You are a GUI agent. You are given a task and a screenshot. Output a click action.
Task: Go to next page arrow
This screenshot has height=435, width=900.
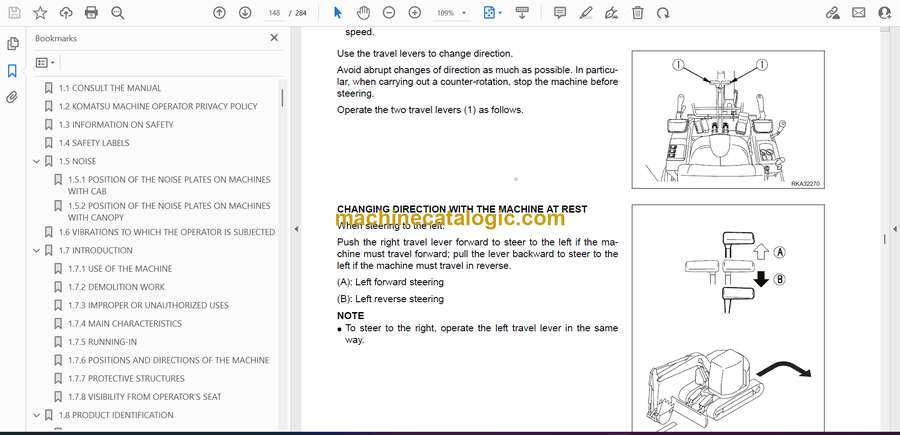tap(245, 13)
